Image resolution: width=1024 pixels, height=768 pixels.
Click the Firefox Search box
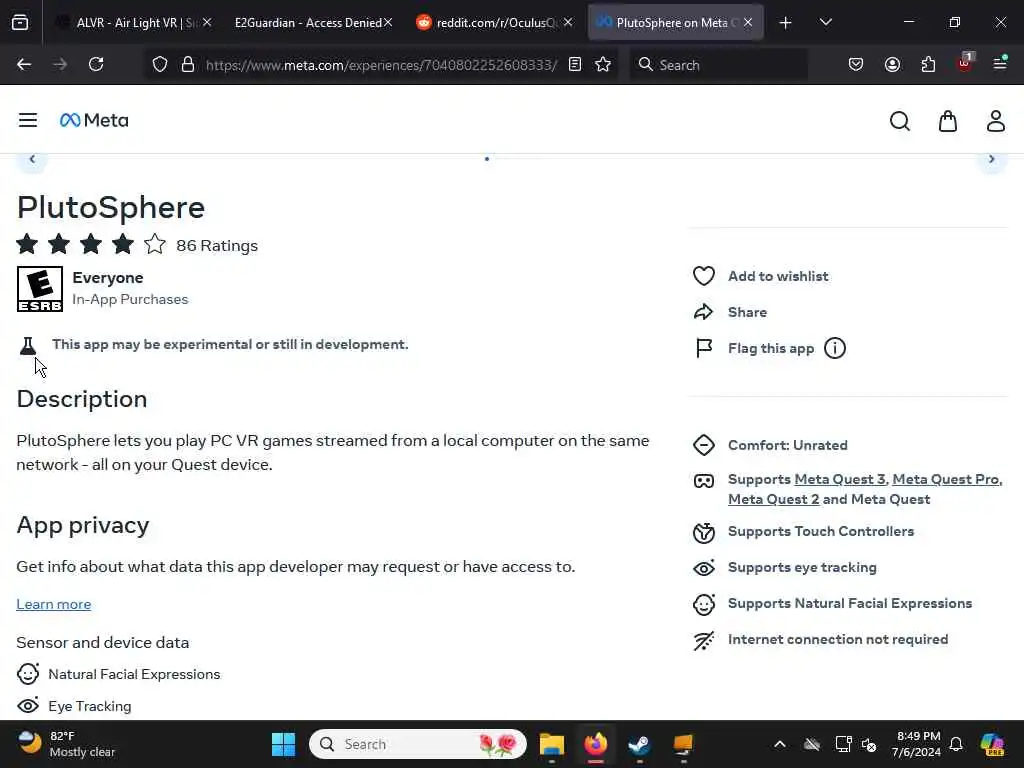pos(718,64)
